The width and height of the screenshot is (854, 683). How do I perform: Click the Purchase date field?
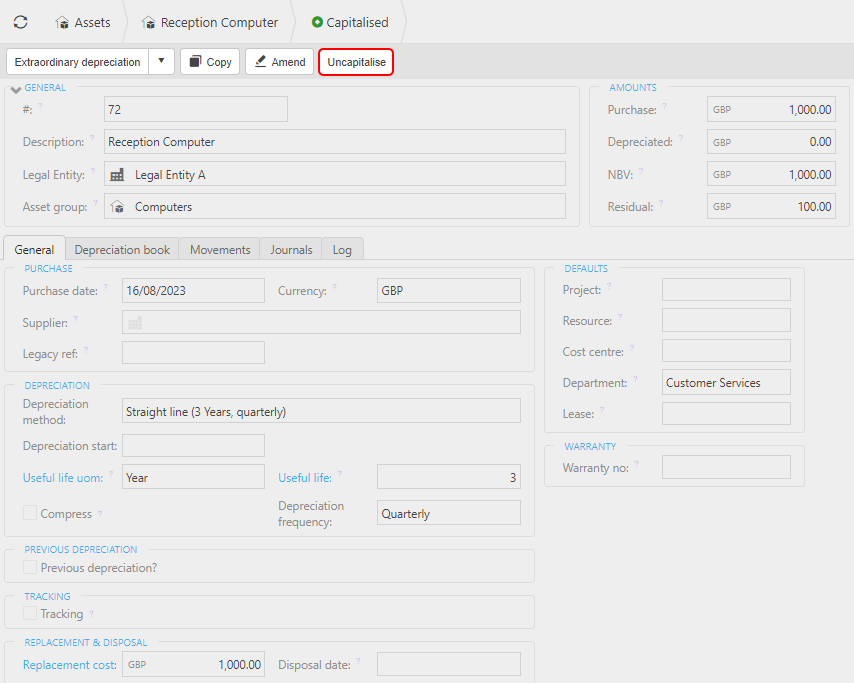(x=193, y=290)
